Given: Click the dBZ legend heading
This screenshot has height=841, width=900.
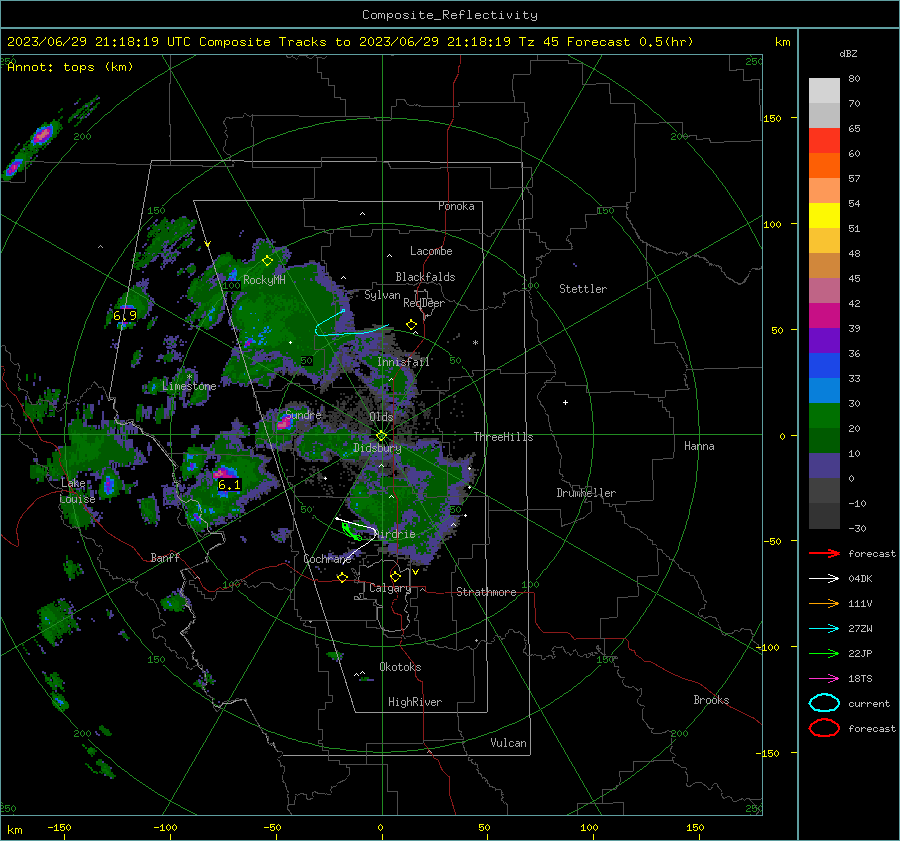Looking at the screenshot, I should point(848,54).
